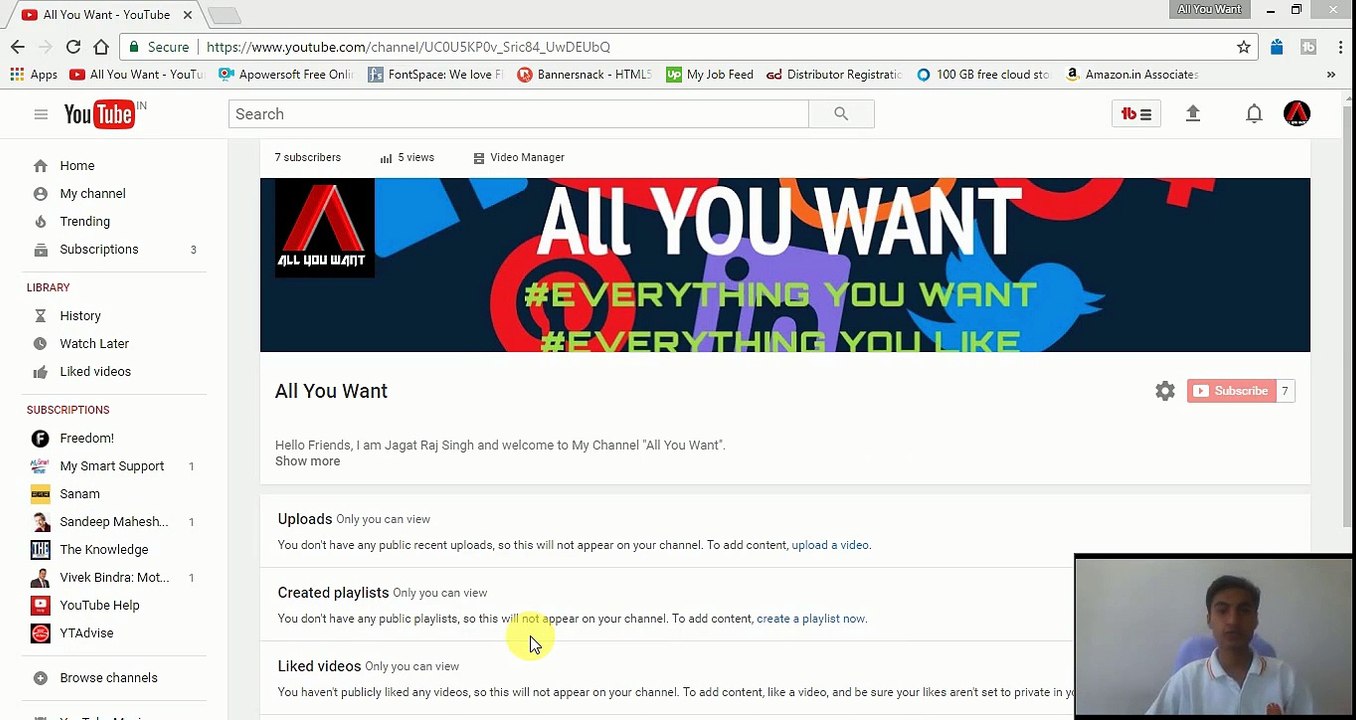Focus the YouTube search box

[518, 114]
